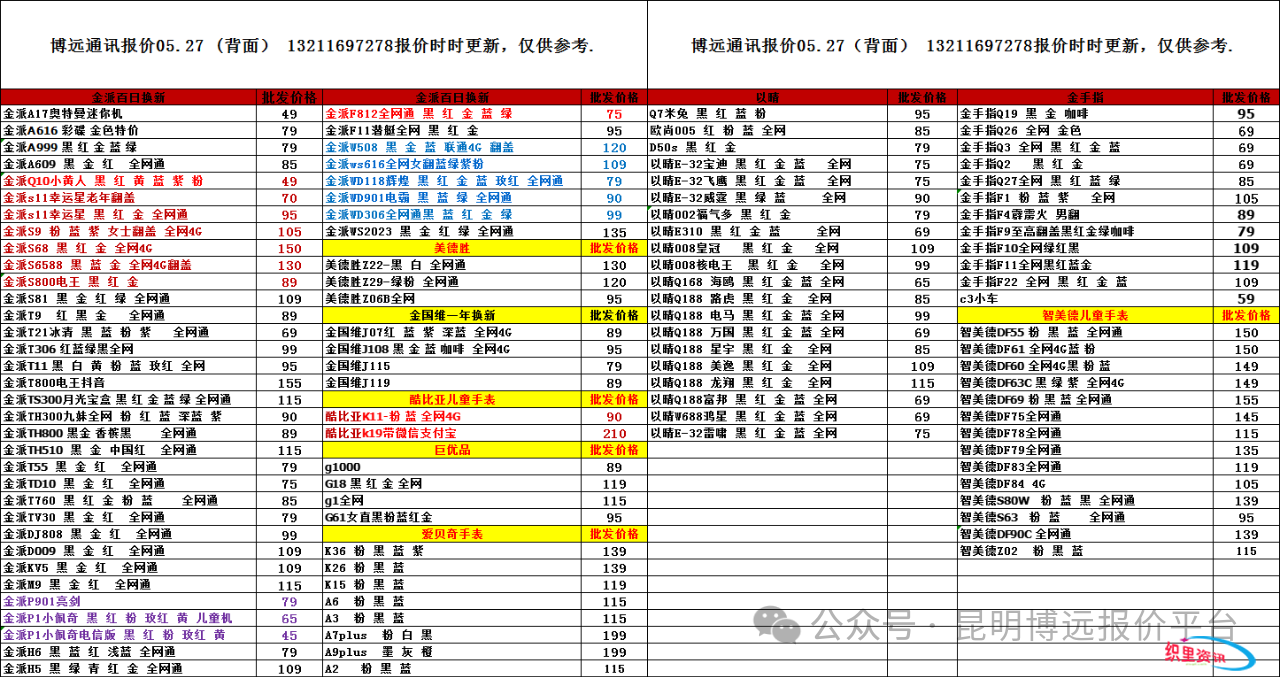This screenshot has height=677, width=1280.
Task: Select the price 210 for 酷比亚k19
Action: coord(614,433)
